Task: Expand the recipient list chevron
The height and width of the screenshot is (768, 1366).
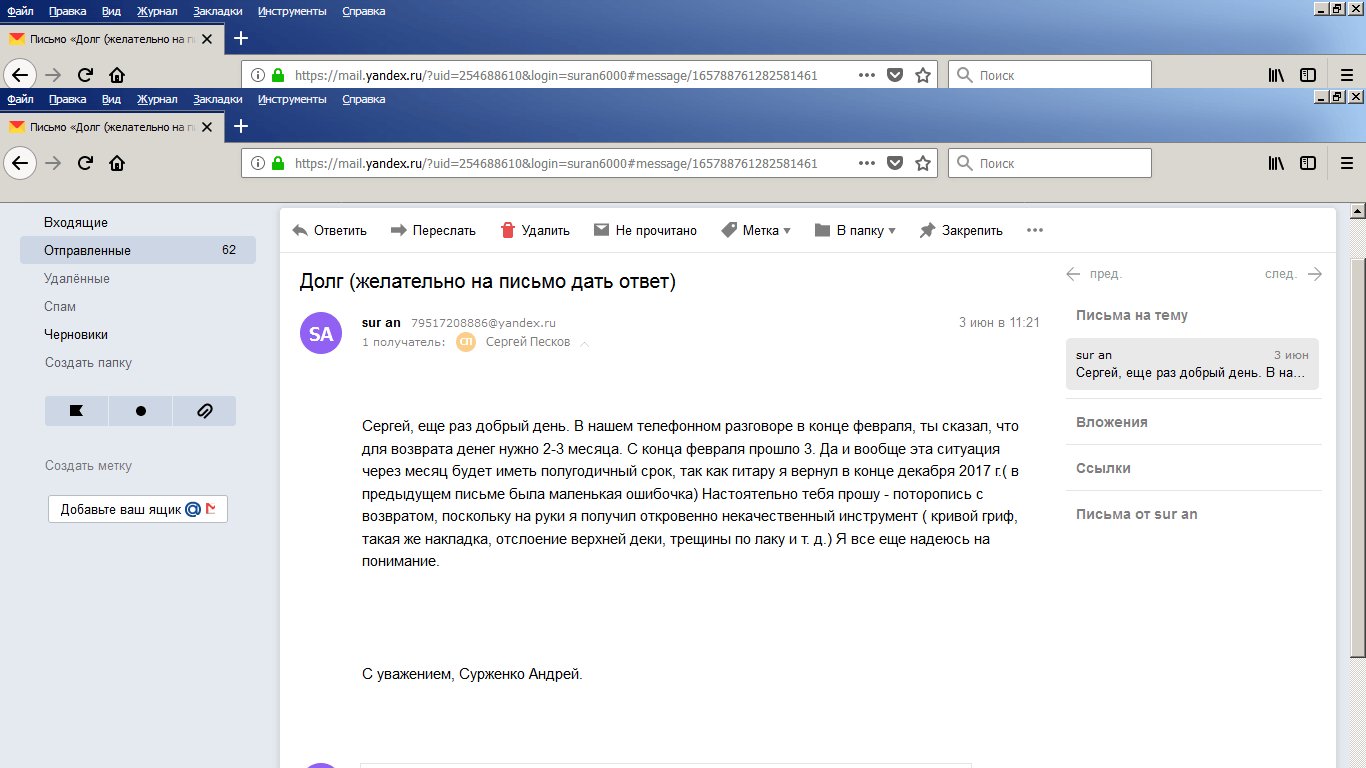Action: 585,343
